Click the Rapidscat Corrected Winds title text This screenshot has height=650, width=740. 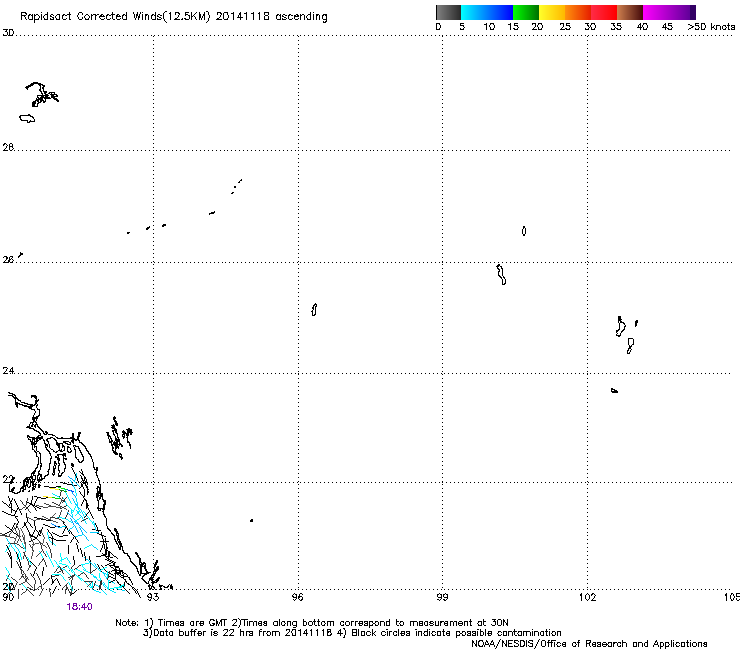174,16
